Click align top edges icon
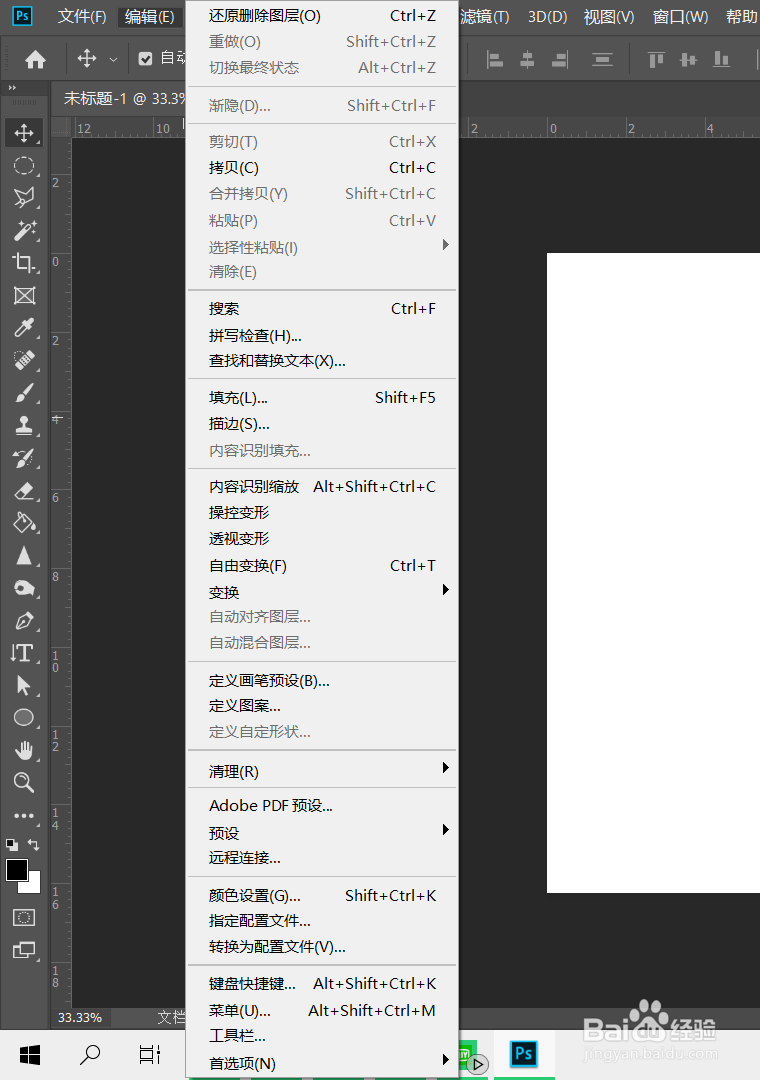 point(656,60)
